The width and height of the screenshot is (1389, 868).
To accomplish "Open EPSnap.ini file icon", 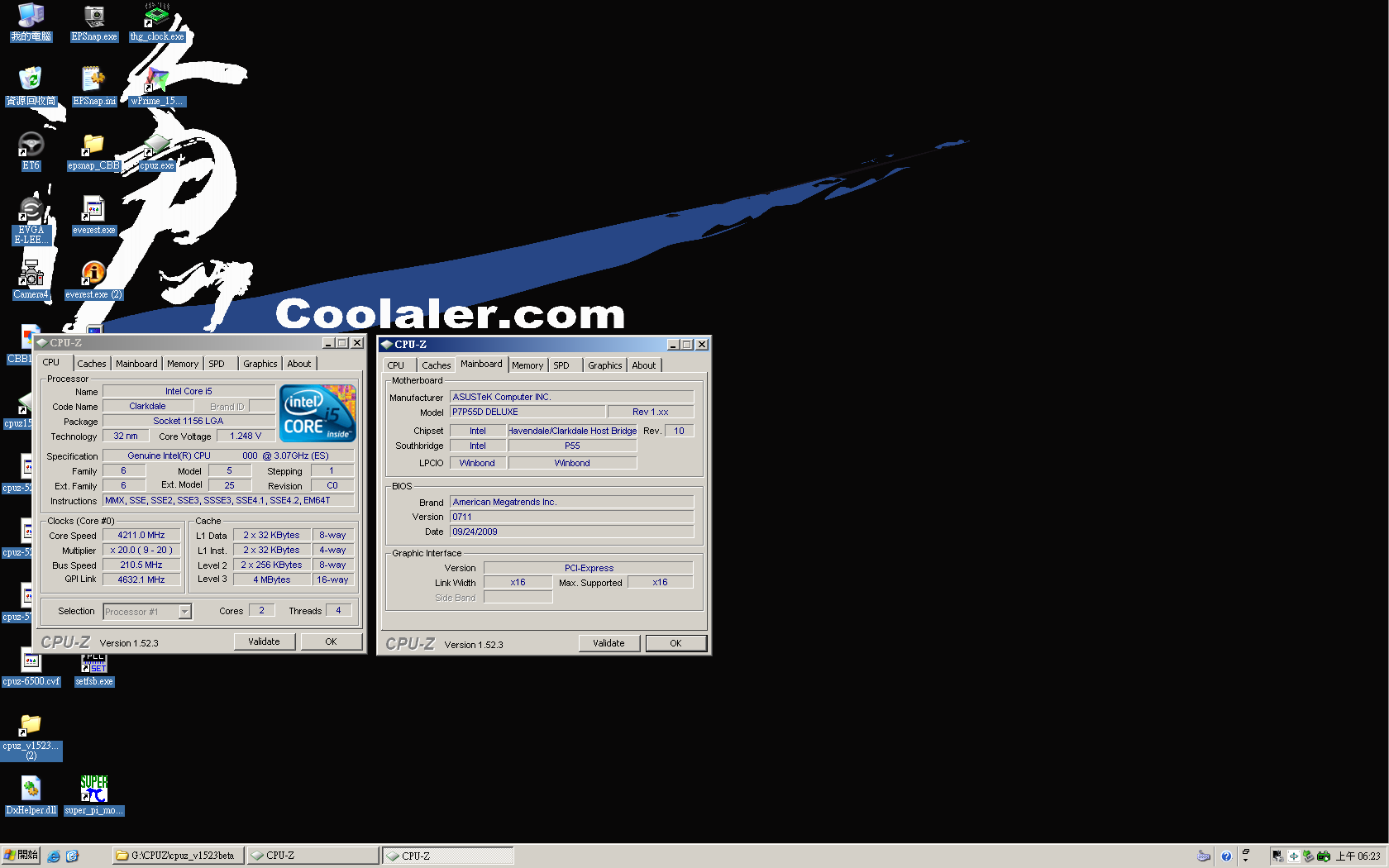I will pyautogui.click(x=94, y=87).
